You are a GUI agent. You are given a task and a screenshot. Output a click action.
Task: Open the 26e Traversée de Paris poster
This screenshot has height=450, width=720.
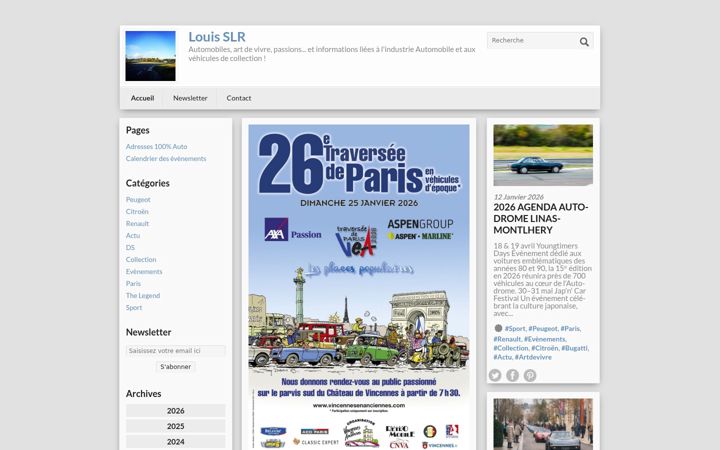click(x=359, y=287)
